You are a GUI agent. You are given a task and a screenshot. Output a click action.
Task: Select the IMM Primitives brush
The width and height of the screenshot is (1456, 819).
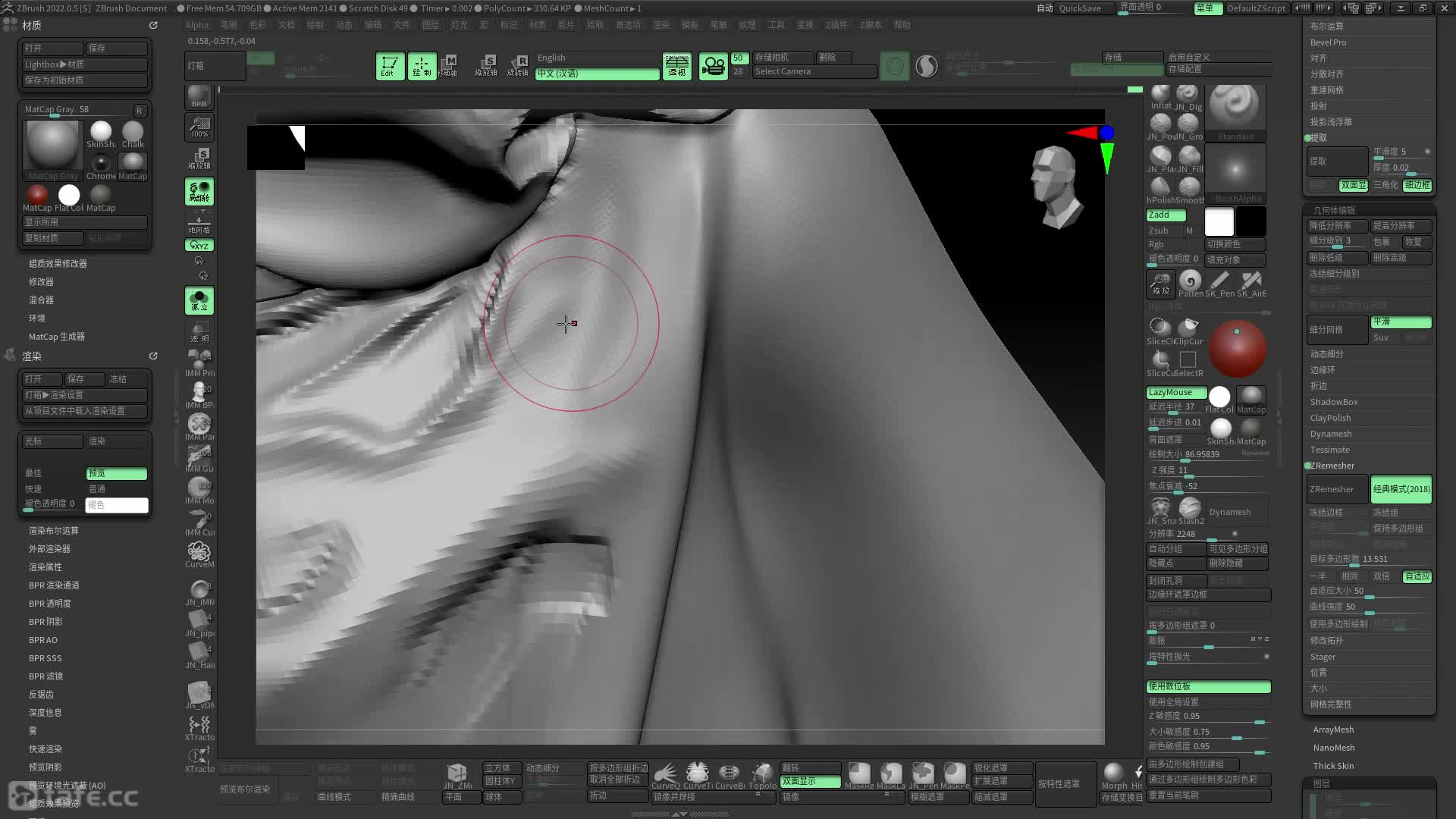(199, 362)
